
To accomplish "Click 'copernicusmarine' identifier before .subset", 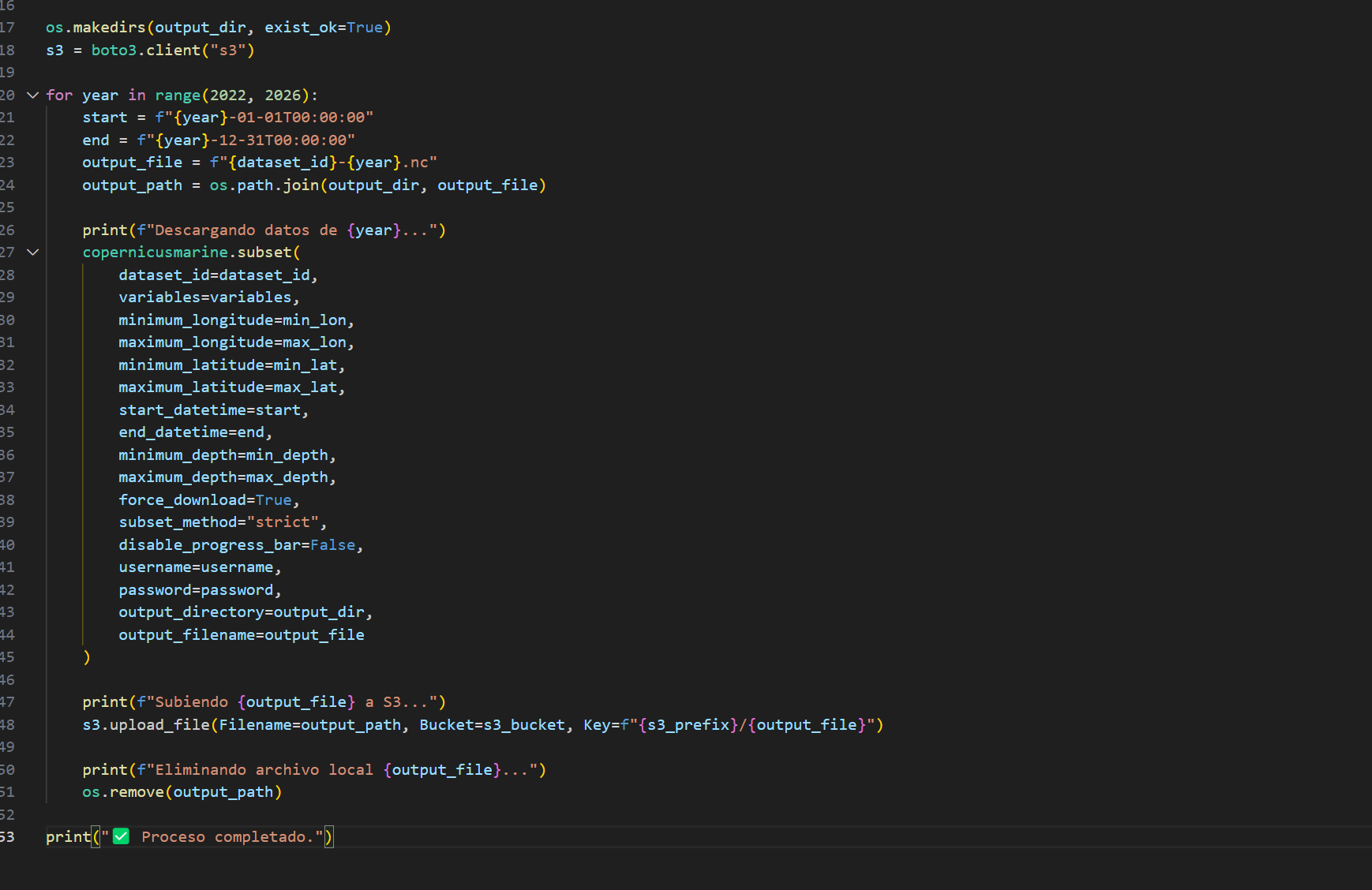I will [156, 252].
